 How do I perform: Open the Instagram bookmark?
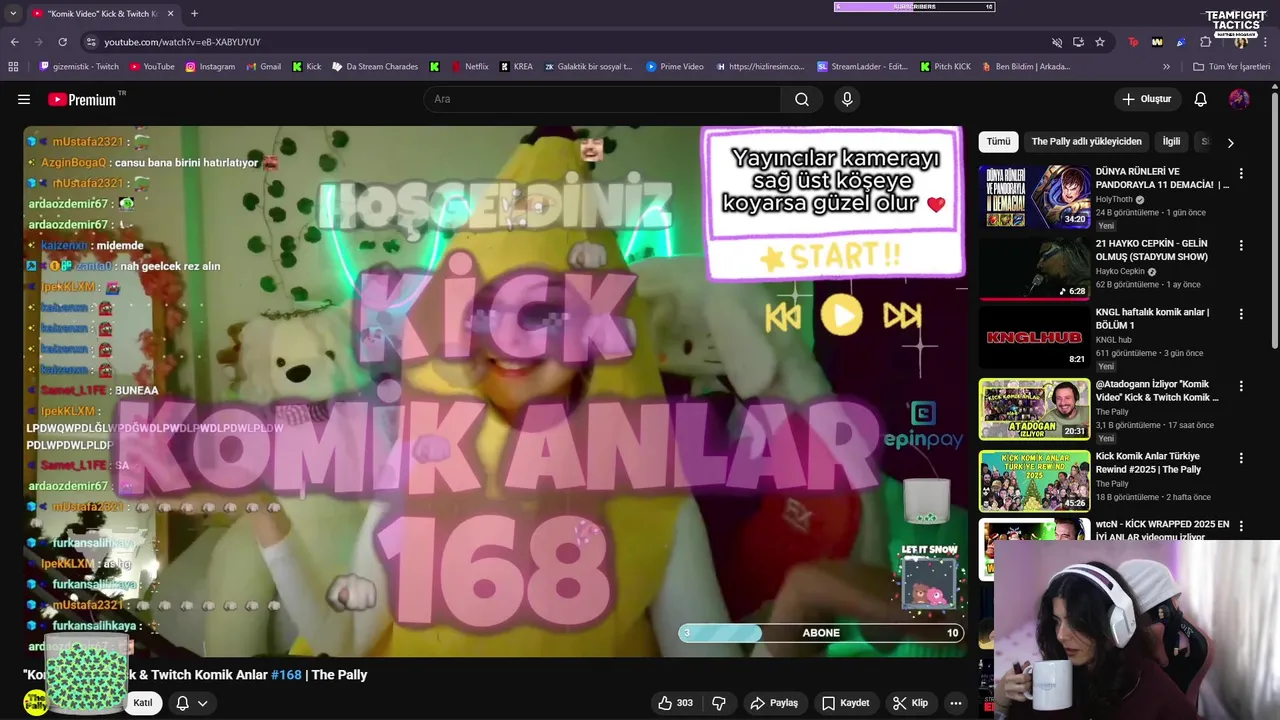[210, 67]
